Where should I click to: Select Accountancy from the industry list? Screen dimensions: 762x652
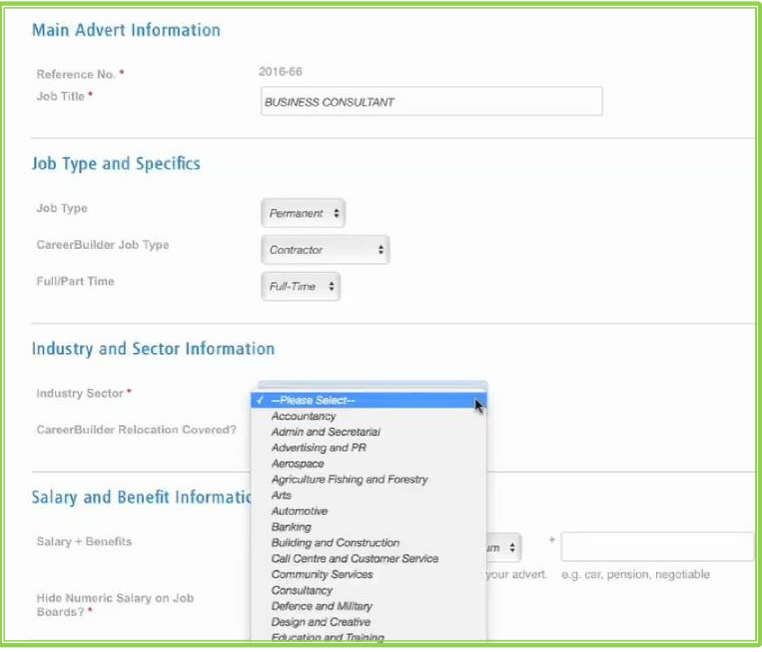[304, 416]
